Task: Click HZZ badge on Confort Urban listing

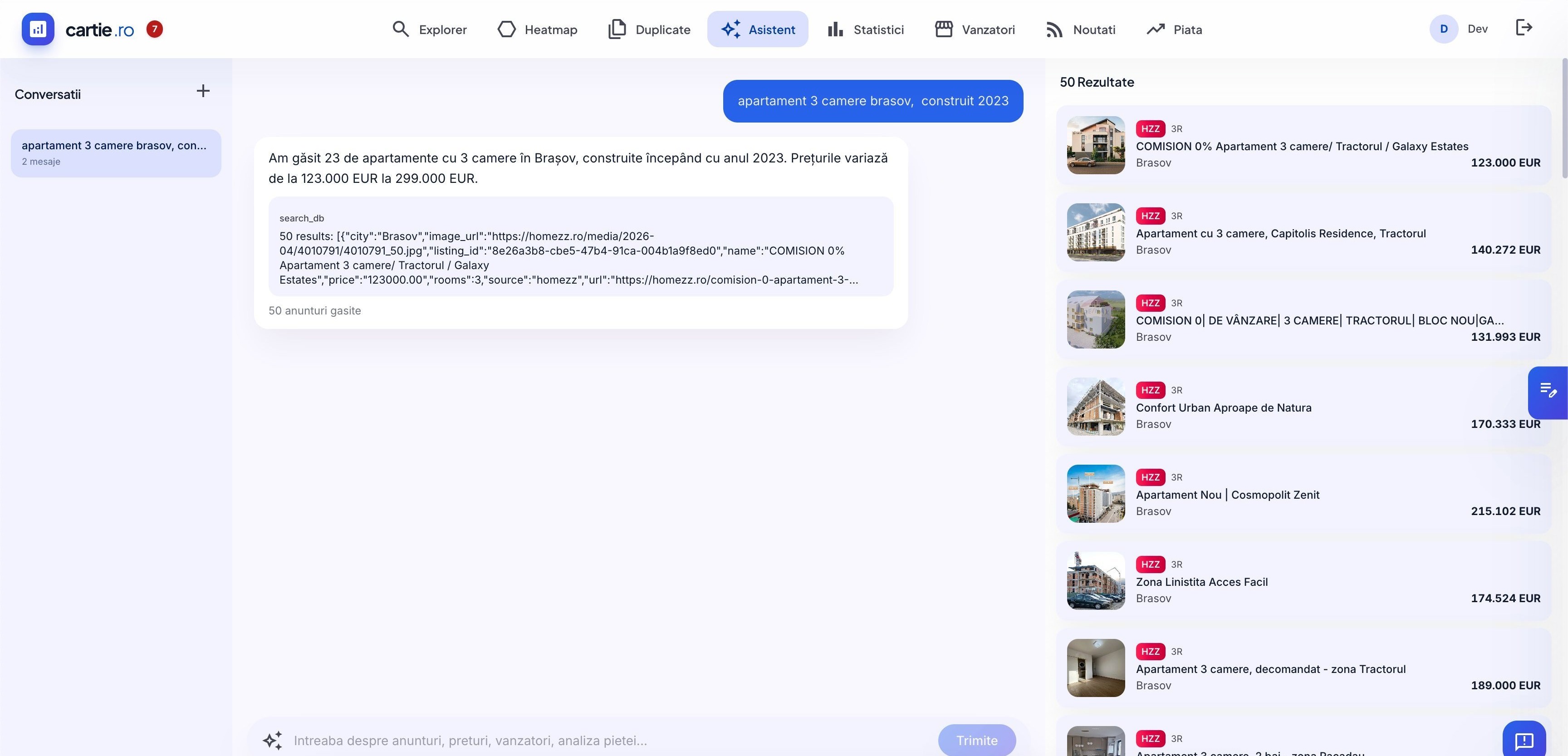Action: [1150, 389]
